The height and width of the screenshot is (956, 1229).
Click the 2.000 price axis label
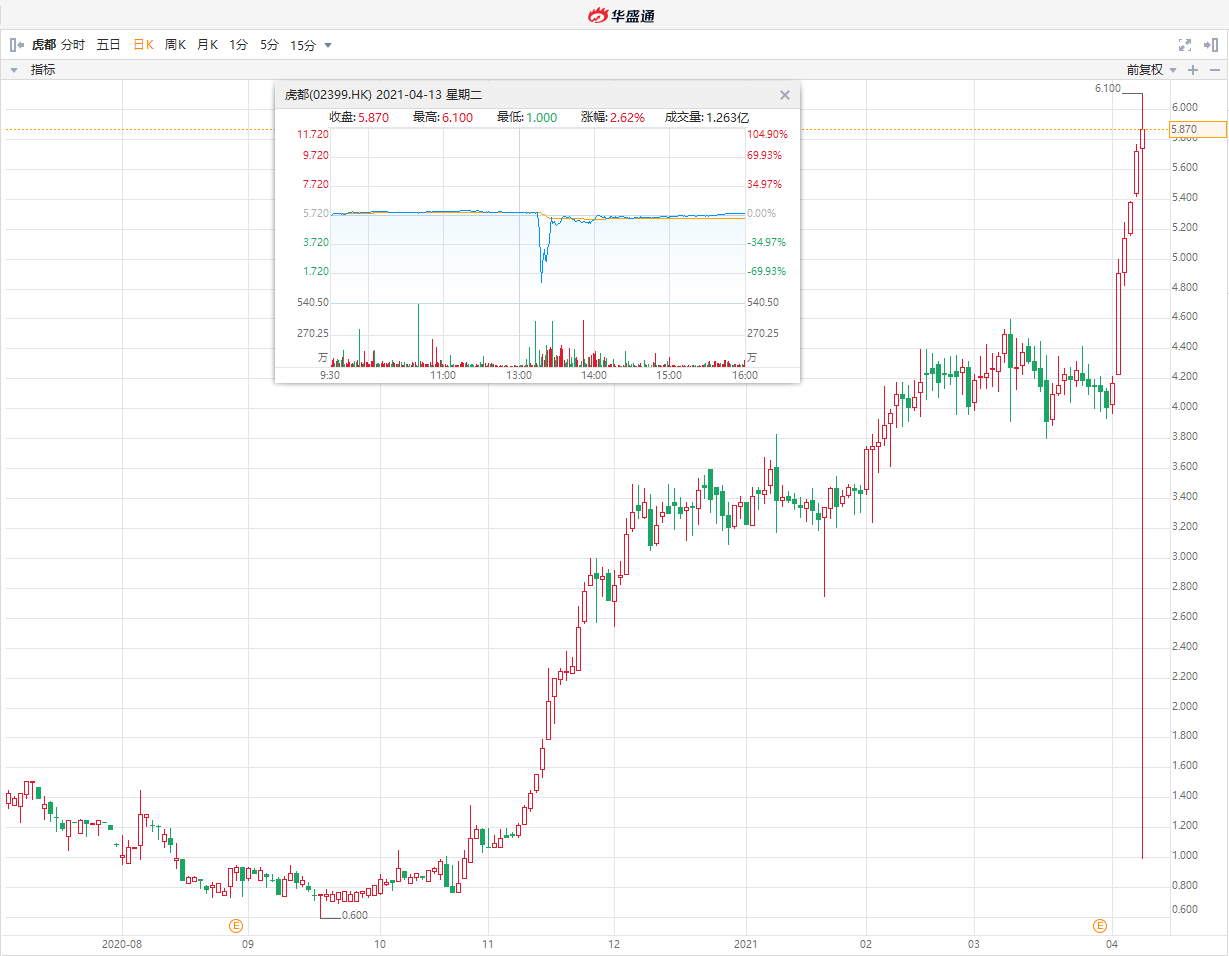[x=1185, y=706]
